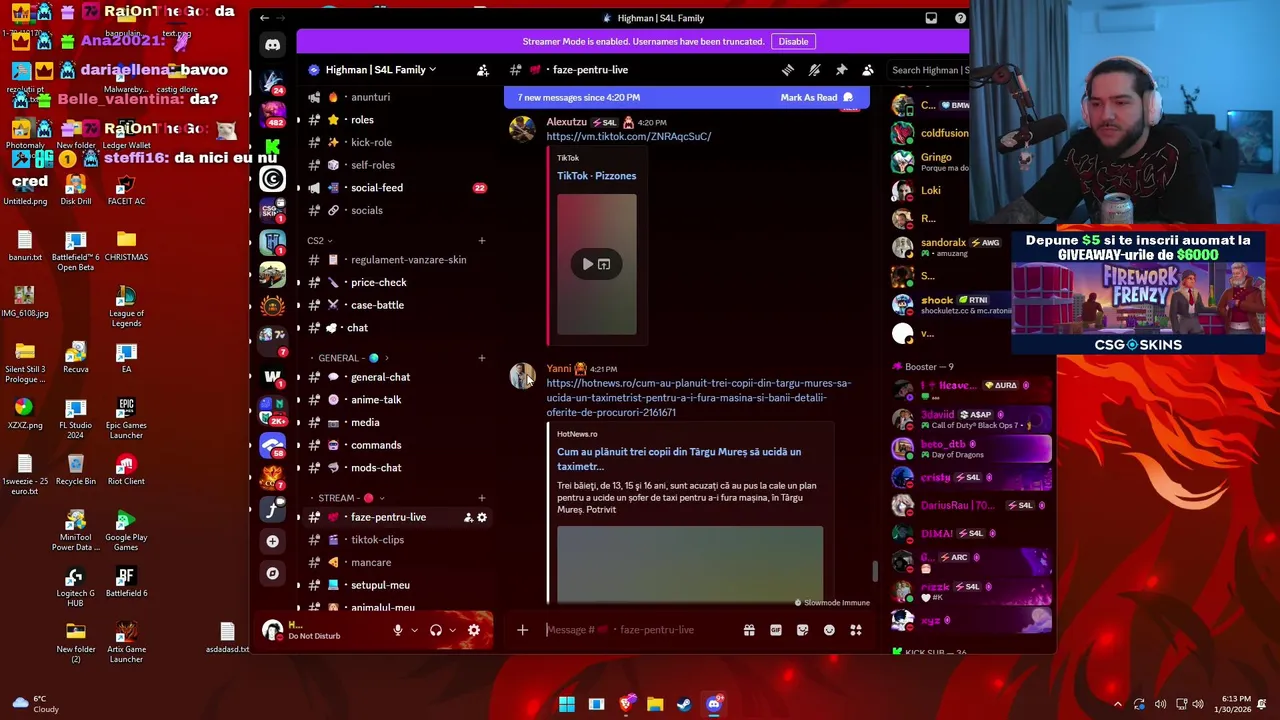Click the Add a Server plus icon
This screenshot has height=720, width=1280.
[x=272, y=541]
